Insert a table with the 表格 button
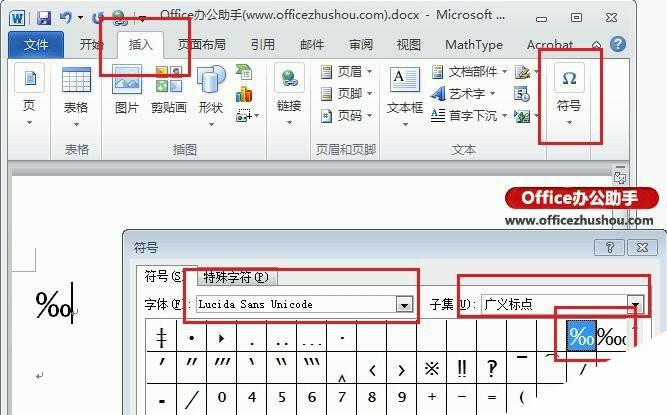 click(x=76, y=97)
